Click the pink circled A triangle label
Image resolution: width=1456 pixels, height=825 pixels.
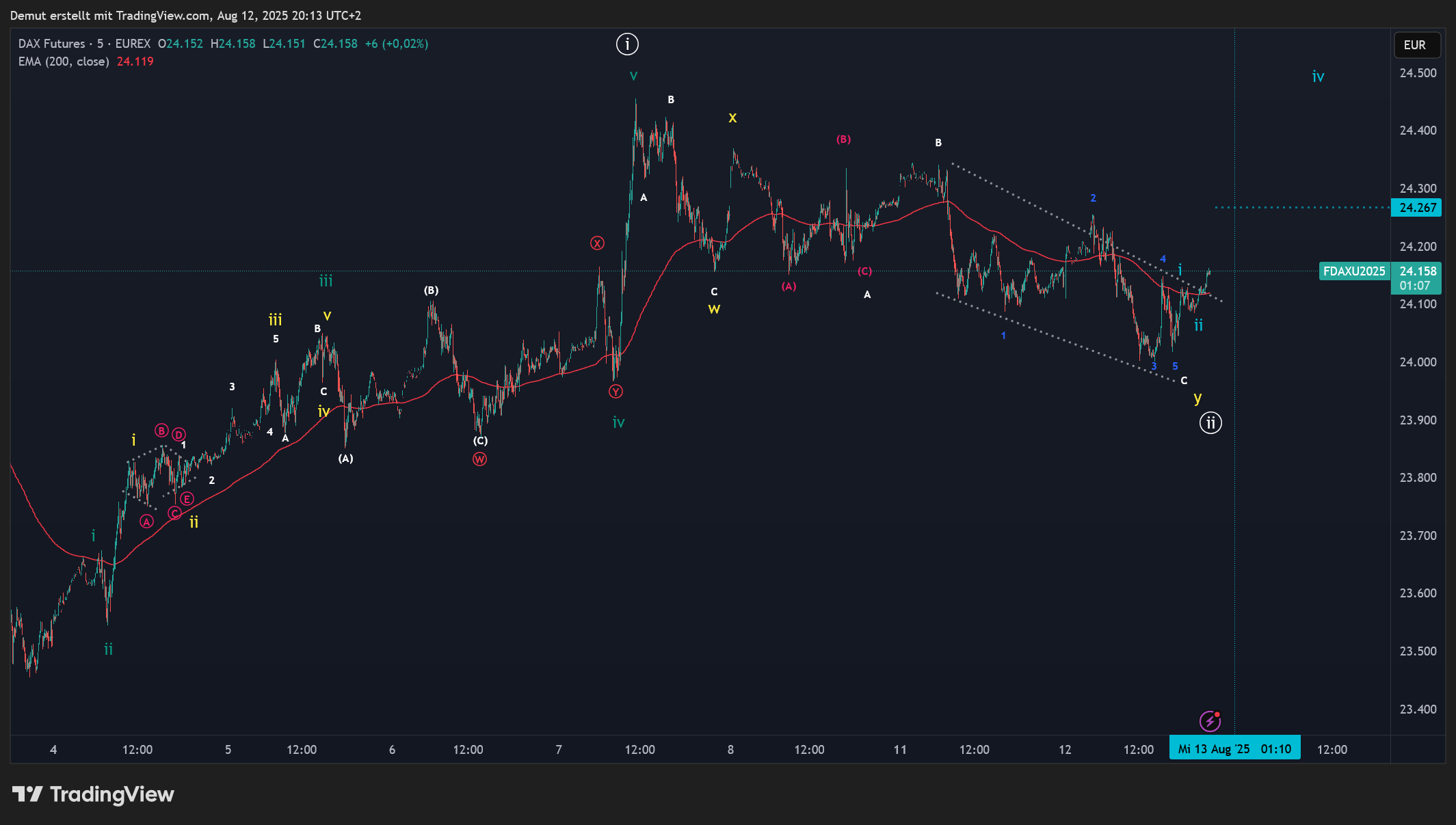(x=146, y=522)
